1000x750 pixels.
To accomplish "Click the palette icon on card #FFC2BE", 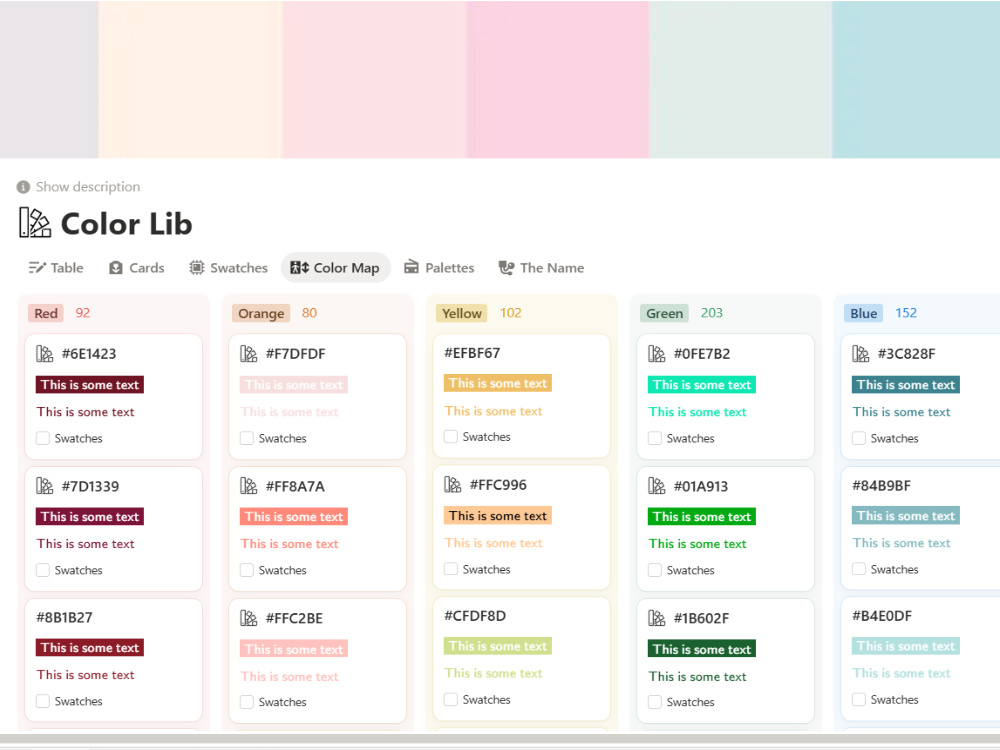I will coord(249,618).
